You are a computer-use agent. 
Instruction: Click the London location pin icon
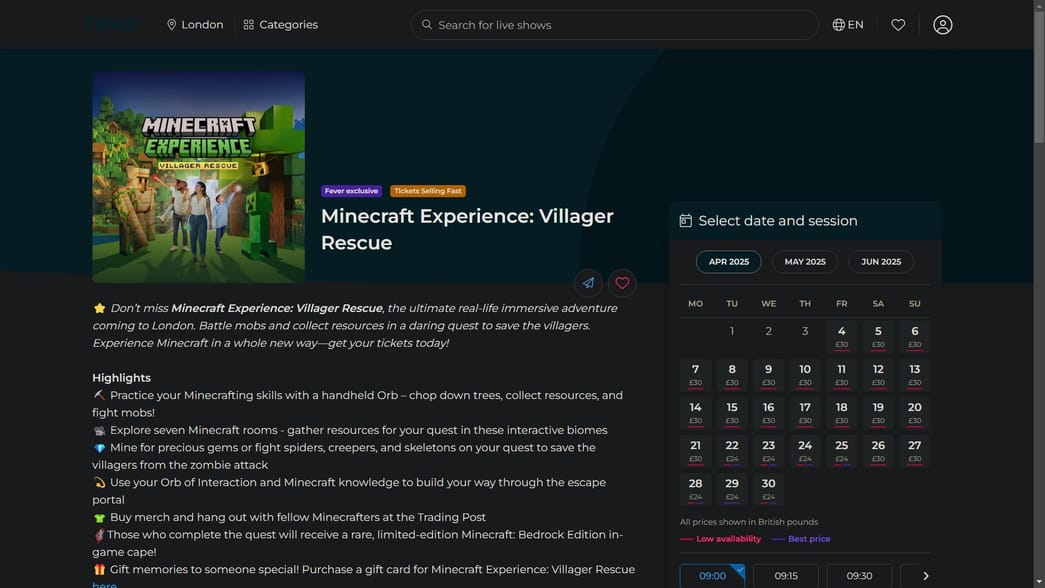(171, 24)
